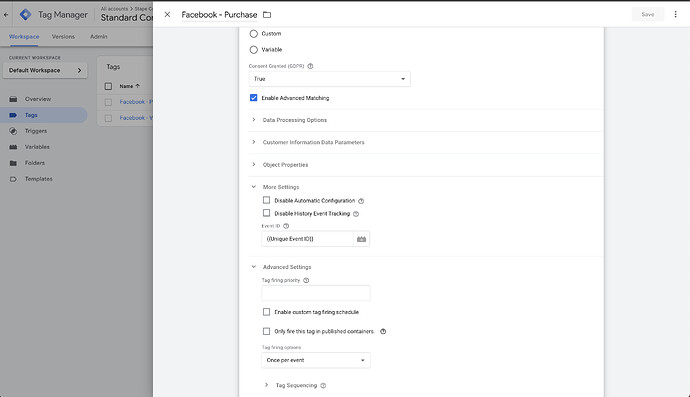Open the Once per event dropdown
The height and width of the screenshot is (397, 690).
click(x=316, y=360)
